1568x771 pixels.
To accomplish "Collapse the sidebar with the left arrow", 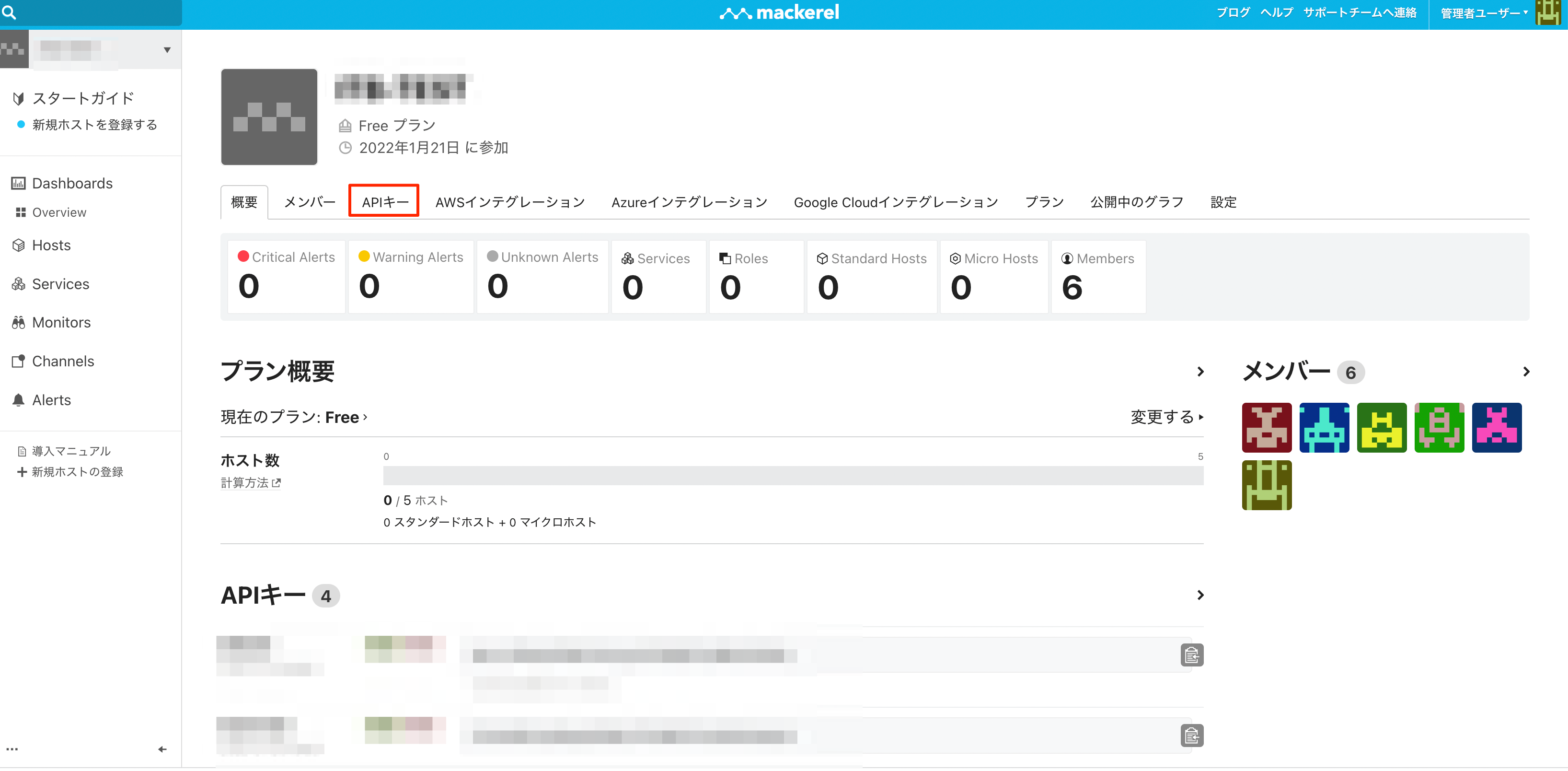I will (162, 749).
